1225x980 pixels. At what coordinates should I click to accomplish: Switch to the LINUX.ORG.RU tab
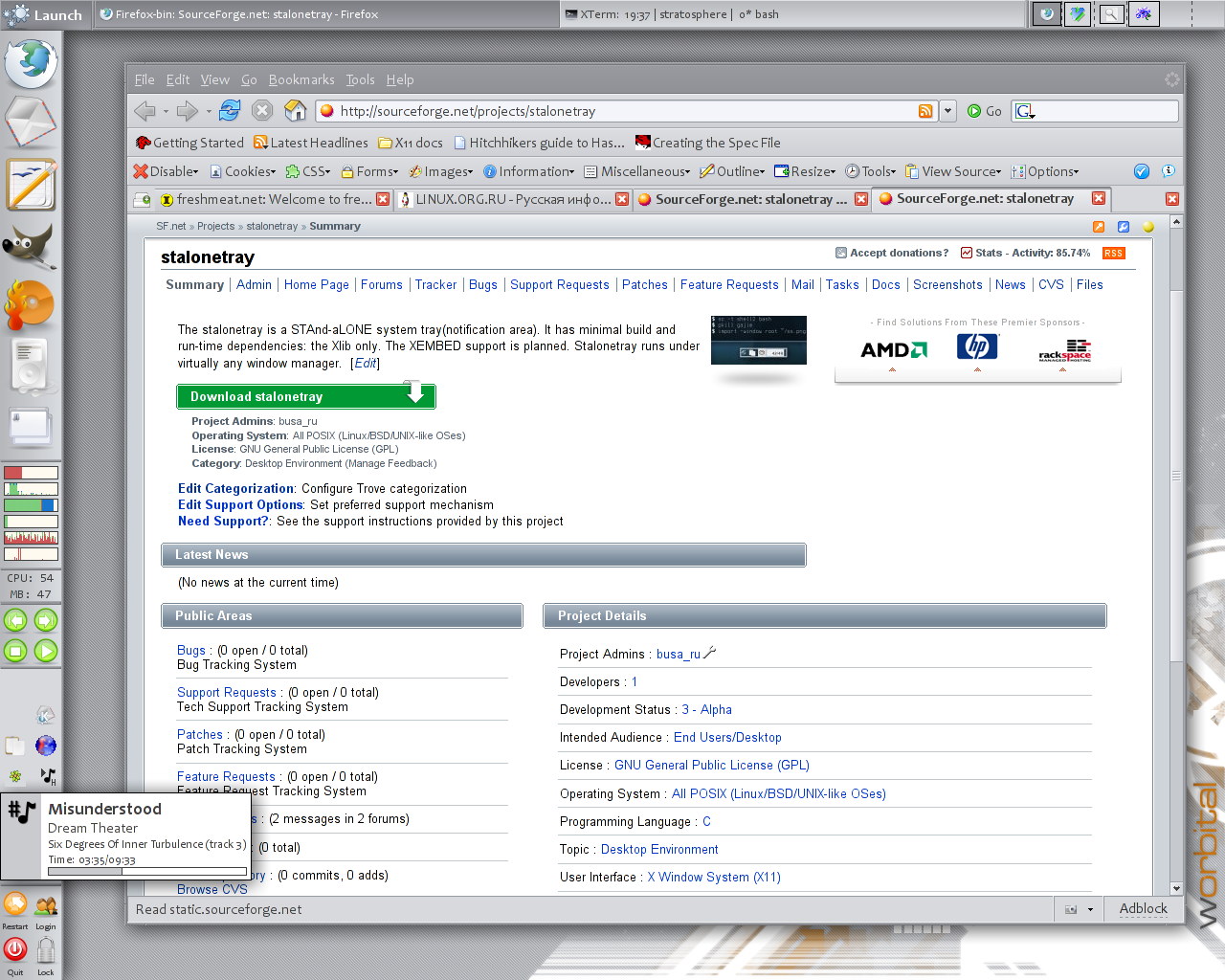coord(513,199)
